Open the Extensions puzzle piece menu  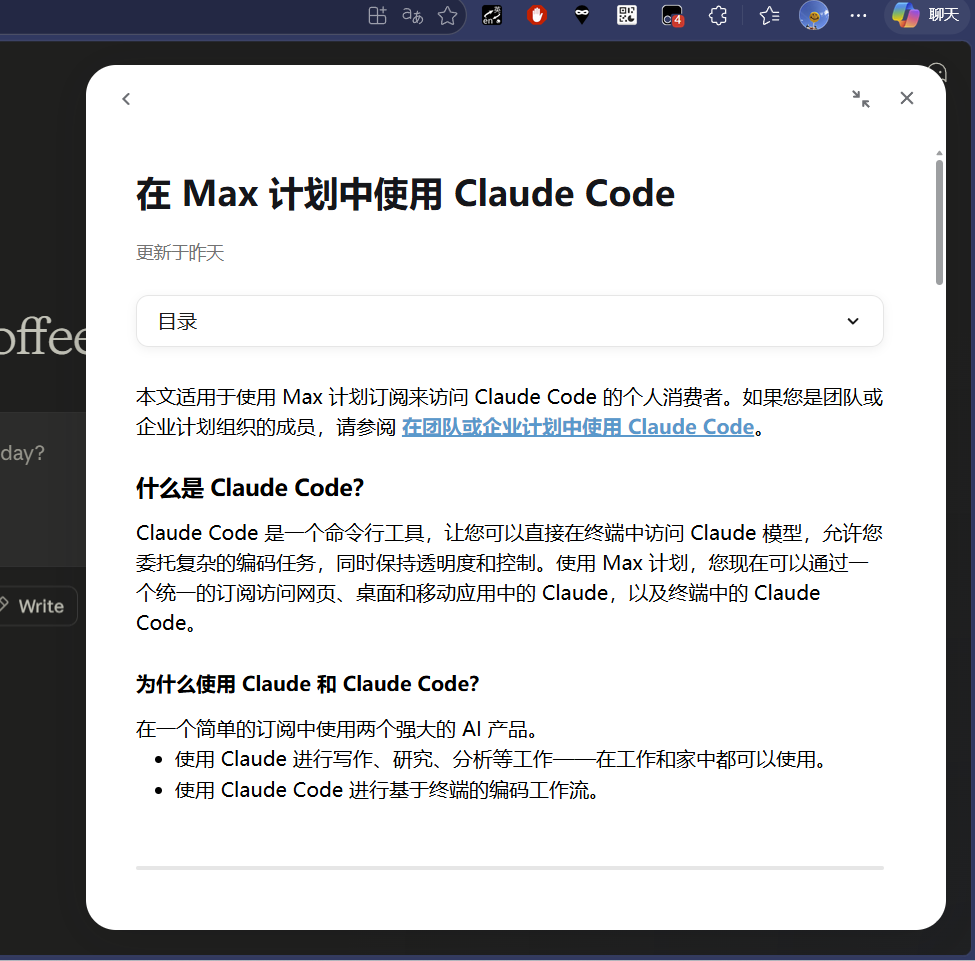pos(718,16)
